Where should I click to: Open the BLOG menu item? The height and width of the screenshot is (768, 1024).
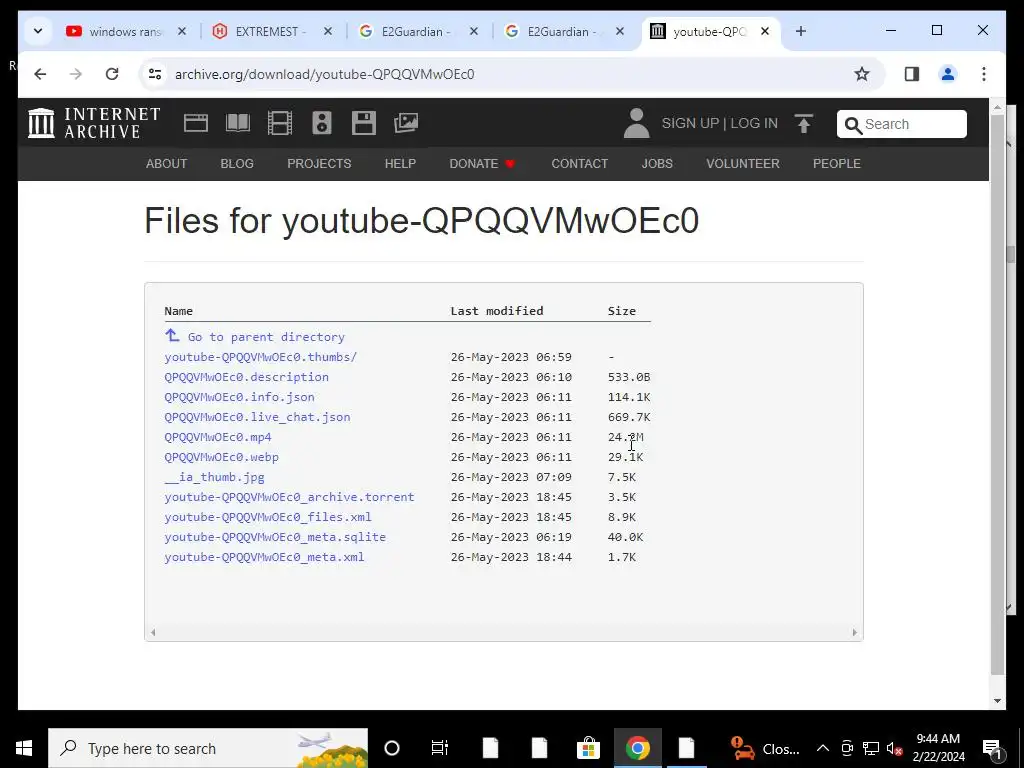point(237,164)
